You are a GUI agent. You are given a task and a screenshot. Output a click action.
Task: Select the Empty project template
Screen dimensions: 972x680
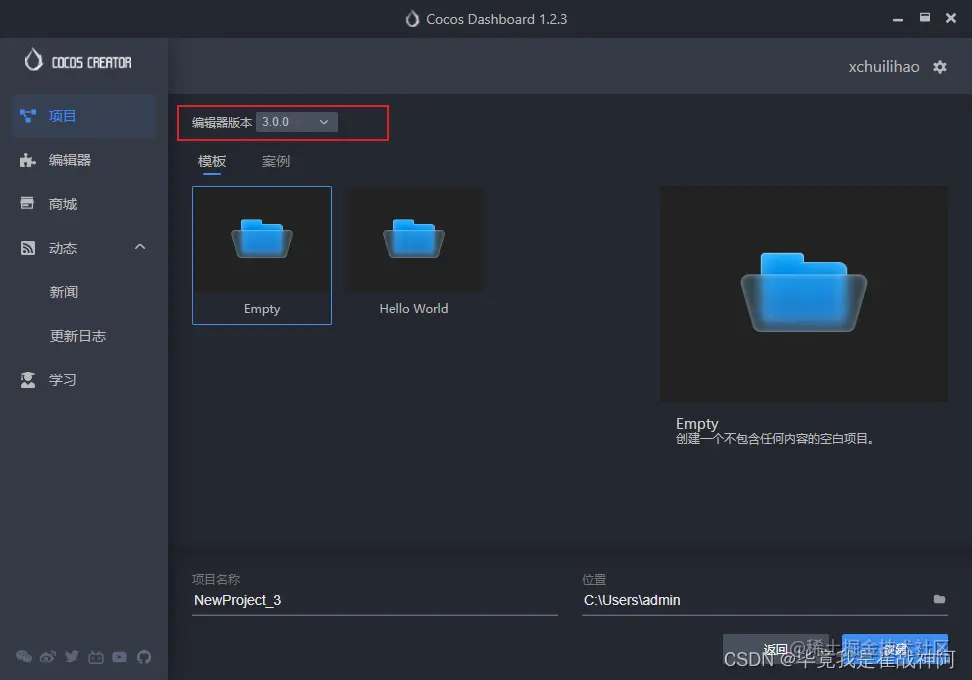click(x=262, y=255)
